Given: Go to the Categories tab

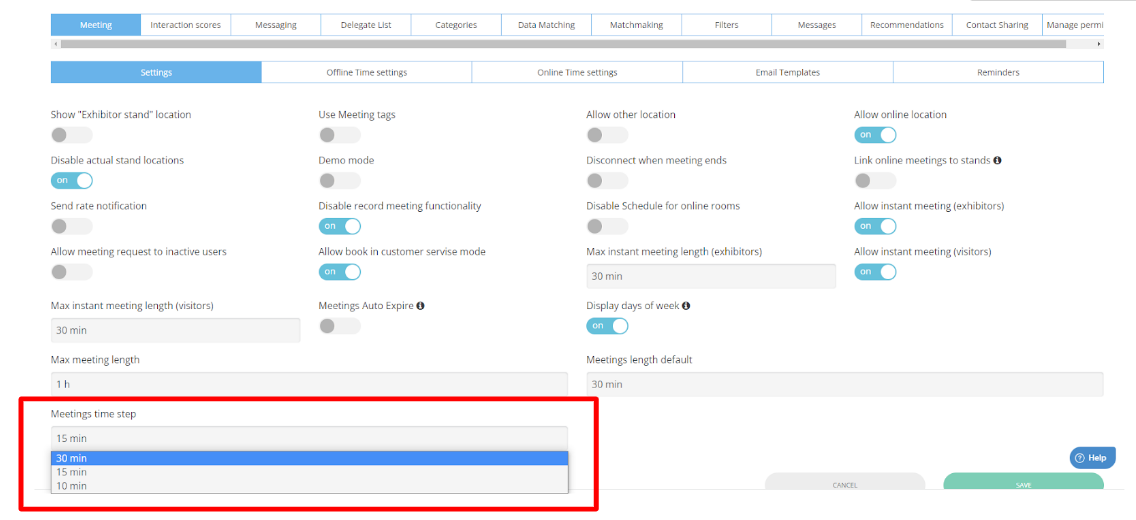Looking at the screenshot, I should click(456, 25).
